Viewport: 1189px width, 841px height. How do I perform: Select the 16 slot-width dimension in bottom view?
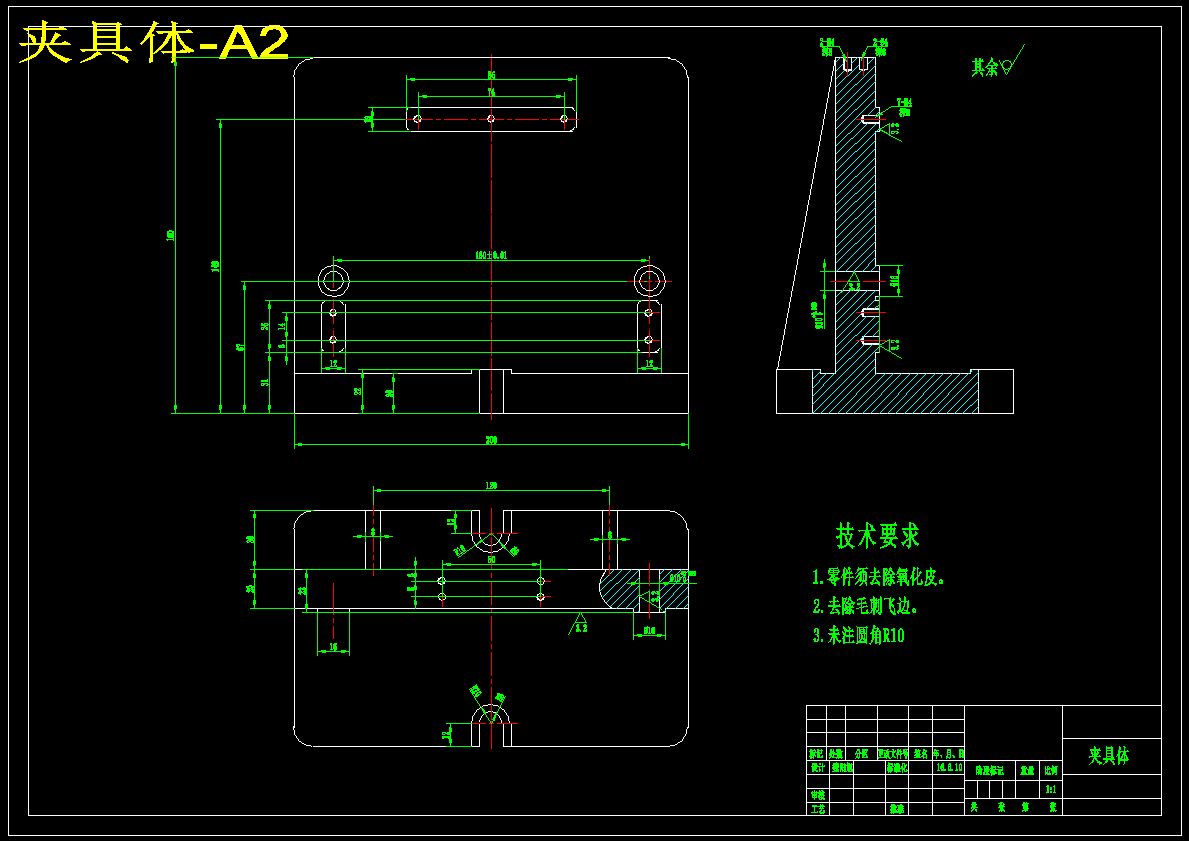(334, 647)
